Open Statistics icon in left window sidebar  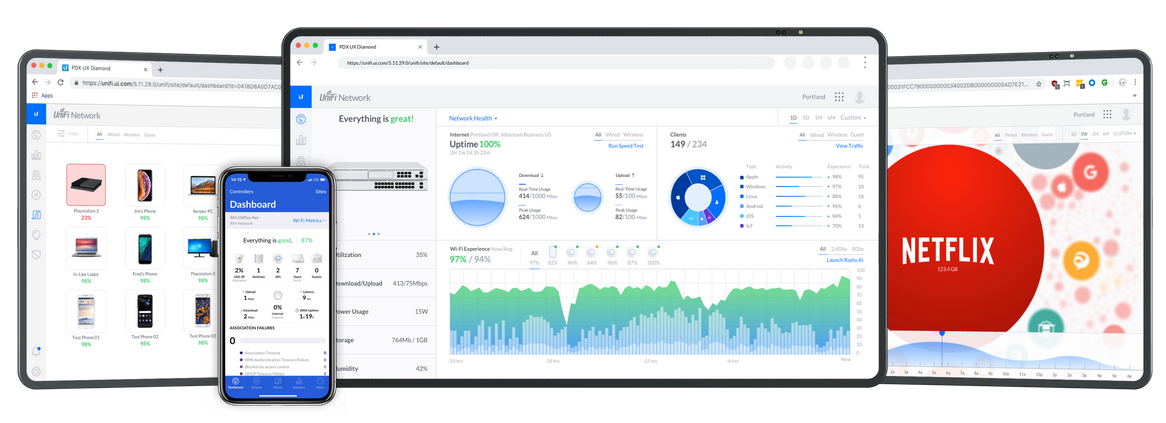click(36, 155)
